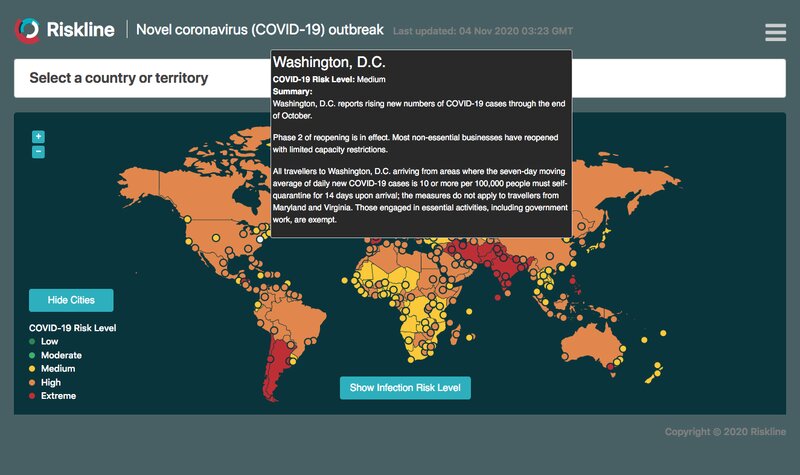This screenshot has height=475, width=800.
Task: Click the white Washington, D.C. city marker
Action: coord(260,239)
